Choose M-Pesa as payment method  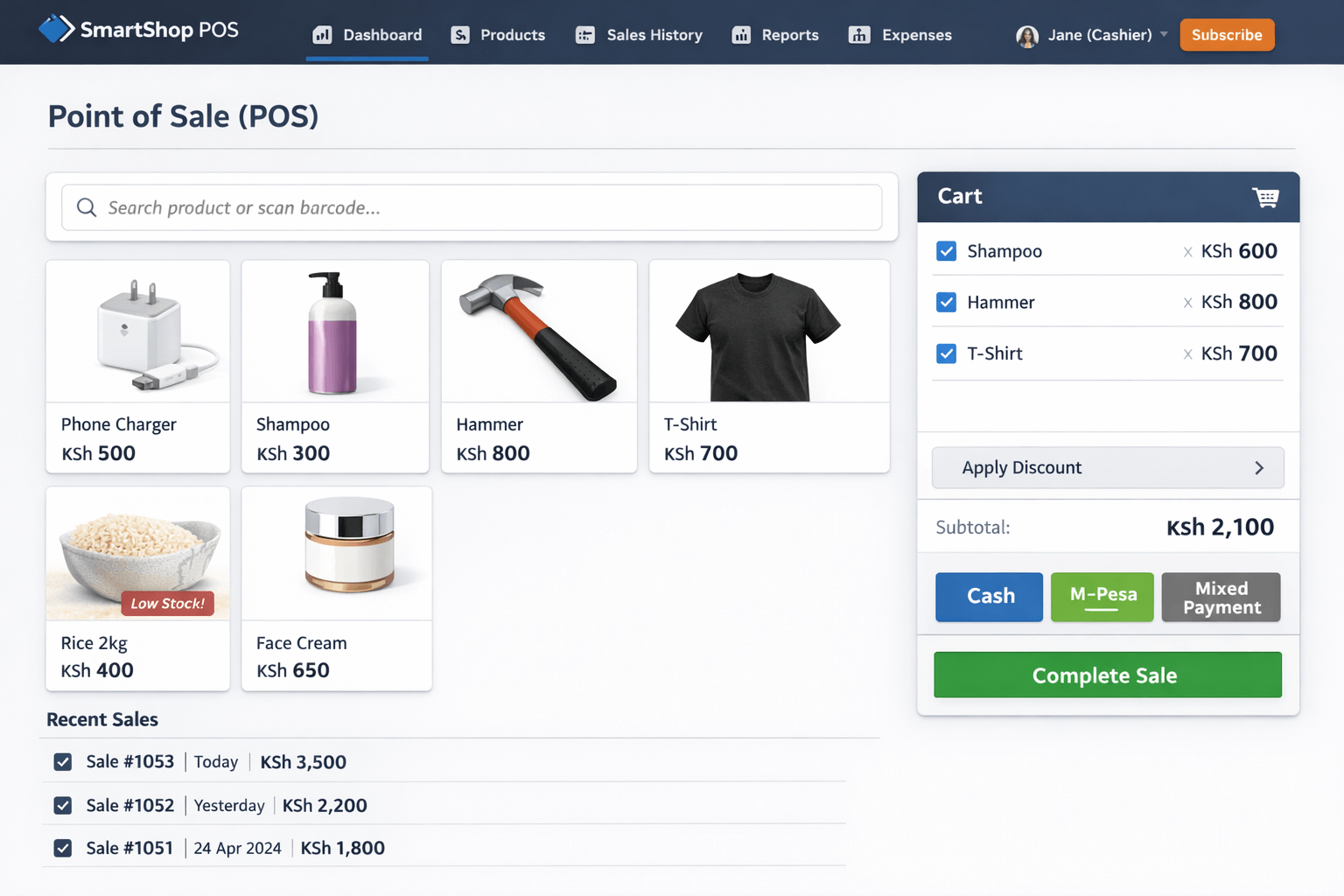1102,597
